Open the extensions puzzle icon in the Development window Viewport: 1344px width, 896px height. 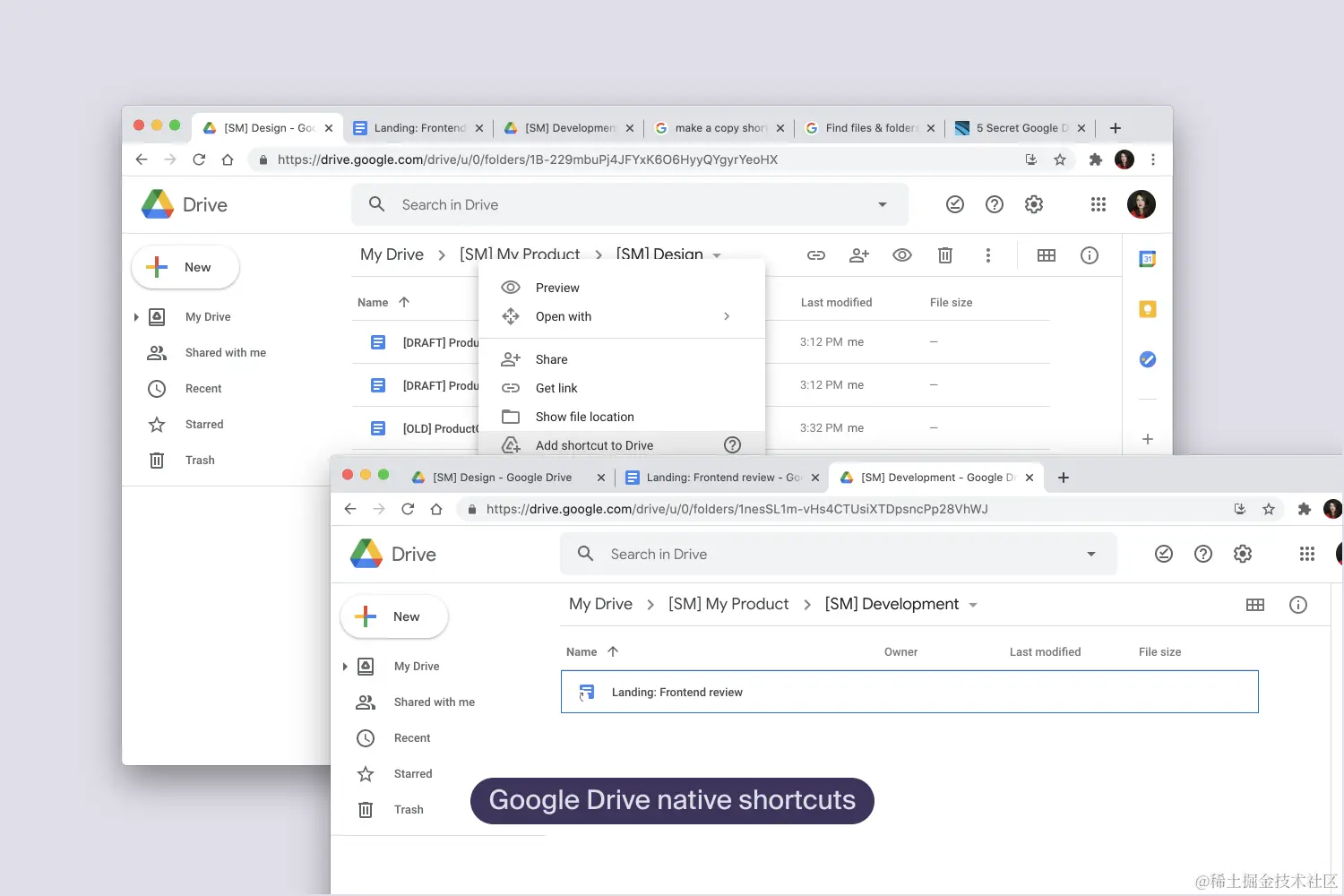tap(1305, 509)
